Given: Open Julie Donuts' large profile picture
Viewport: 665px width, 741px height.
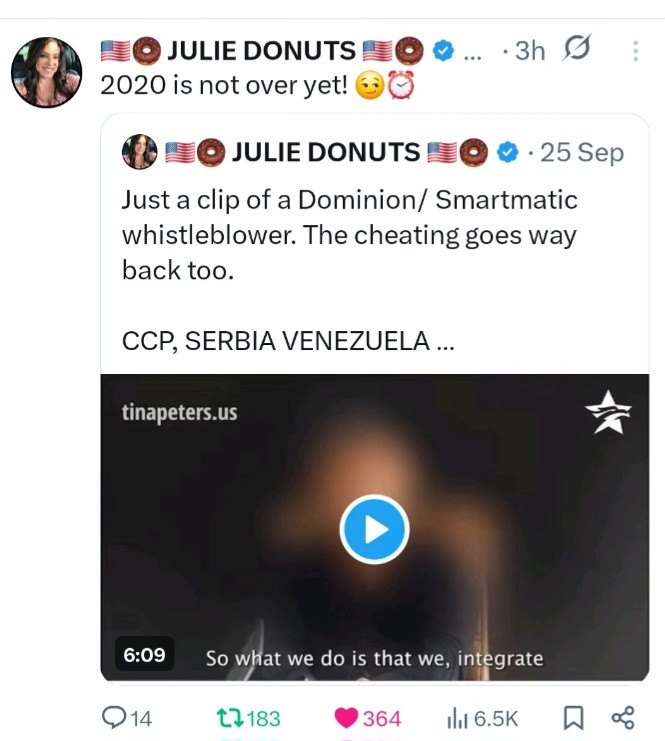Looking at the screenshot, I should tap(46, 72).
